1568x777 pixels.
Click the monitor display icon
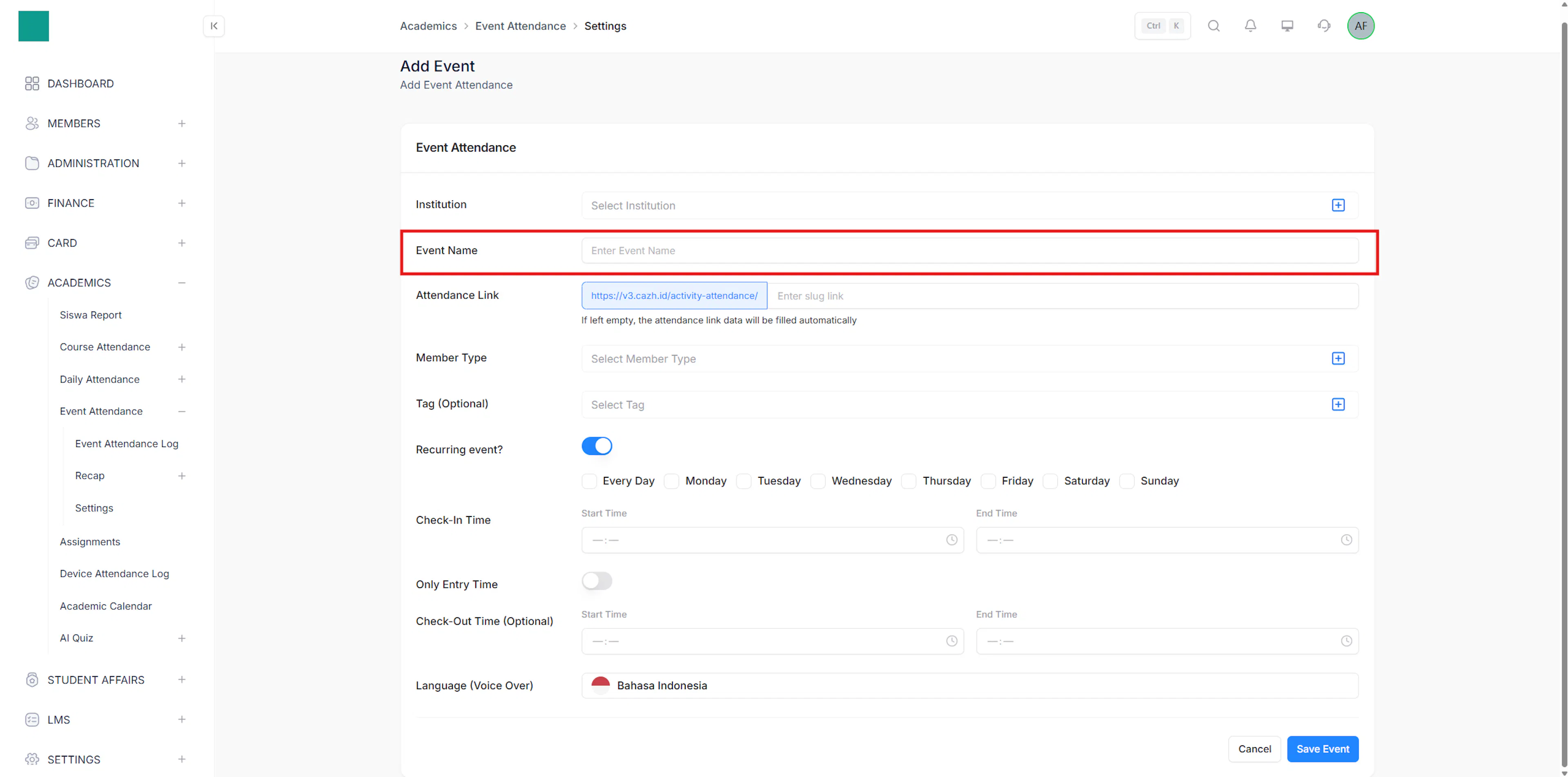[1287, 26]
